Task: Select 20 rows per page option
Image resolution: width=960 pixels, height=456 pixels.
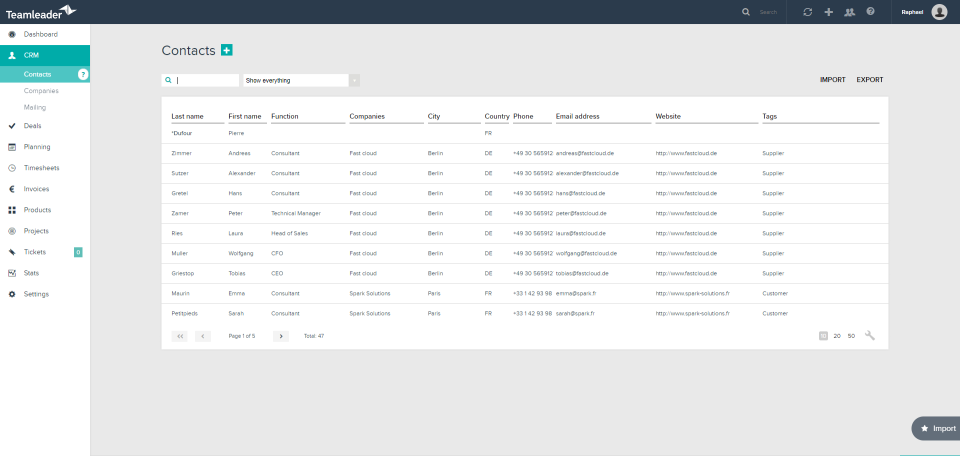Action: [x=837, y=336]
